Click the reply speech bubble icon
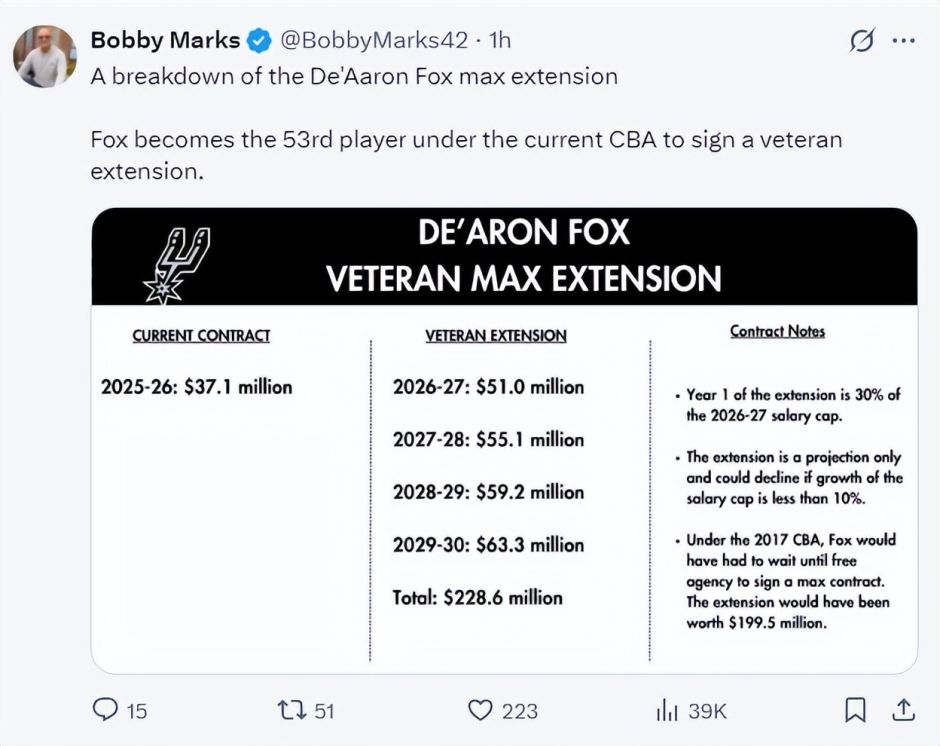The height and width of the screenshot is (746, 940). [x=106, y=710]
